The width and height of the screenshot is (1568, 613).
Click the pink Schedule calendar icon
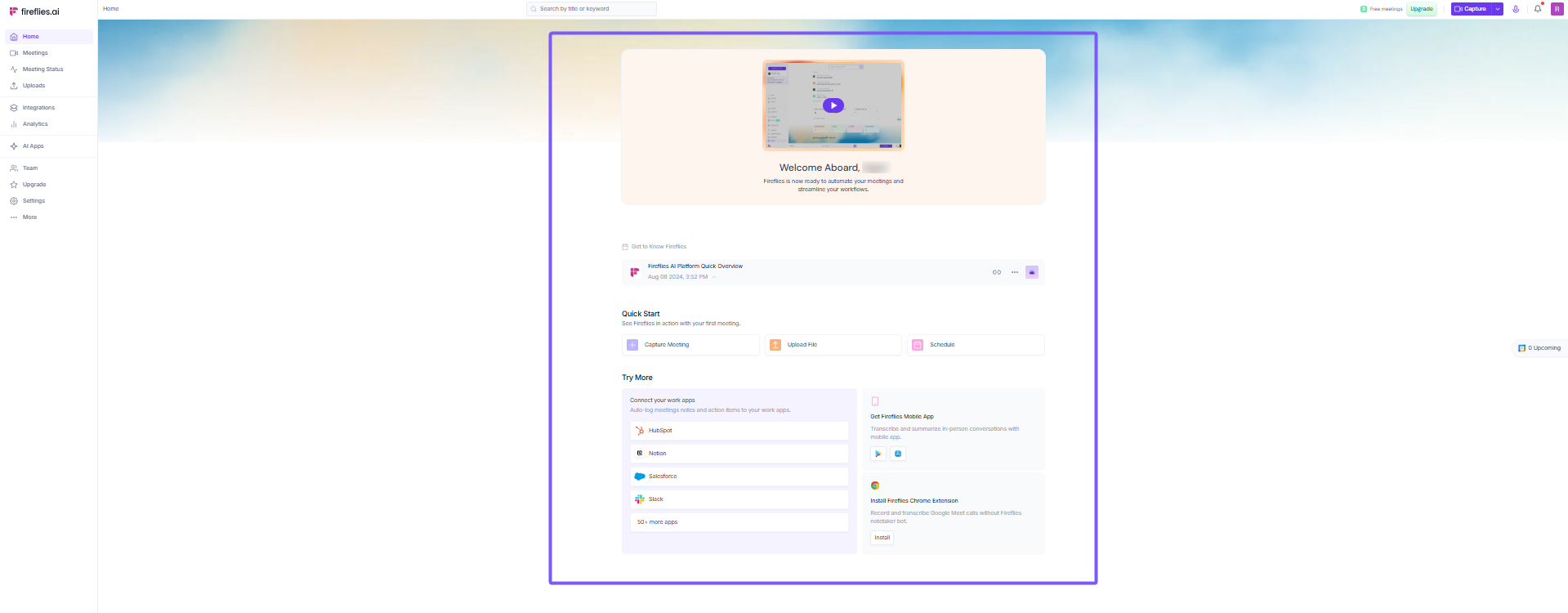click(x=918, y=345)
